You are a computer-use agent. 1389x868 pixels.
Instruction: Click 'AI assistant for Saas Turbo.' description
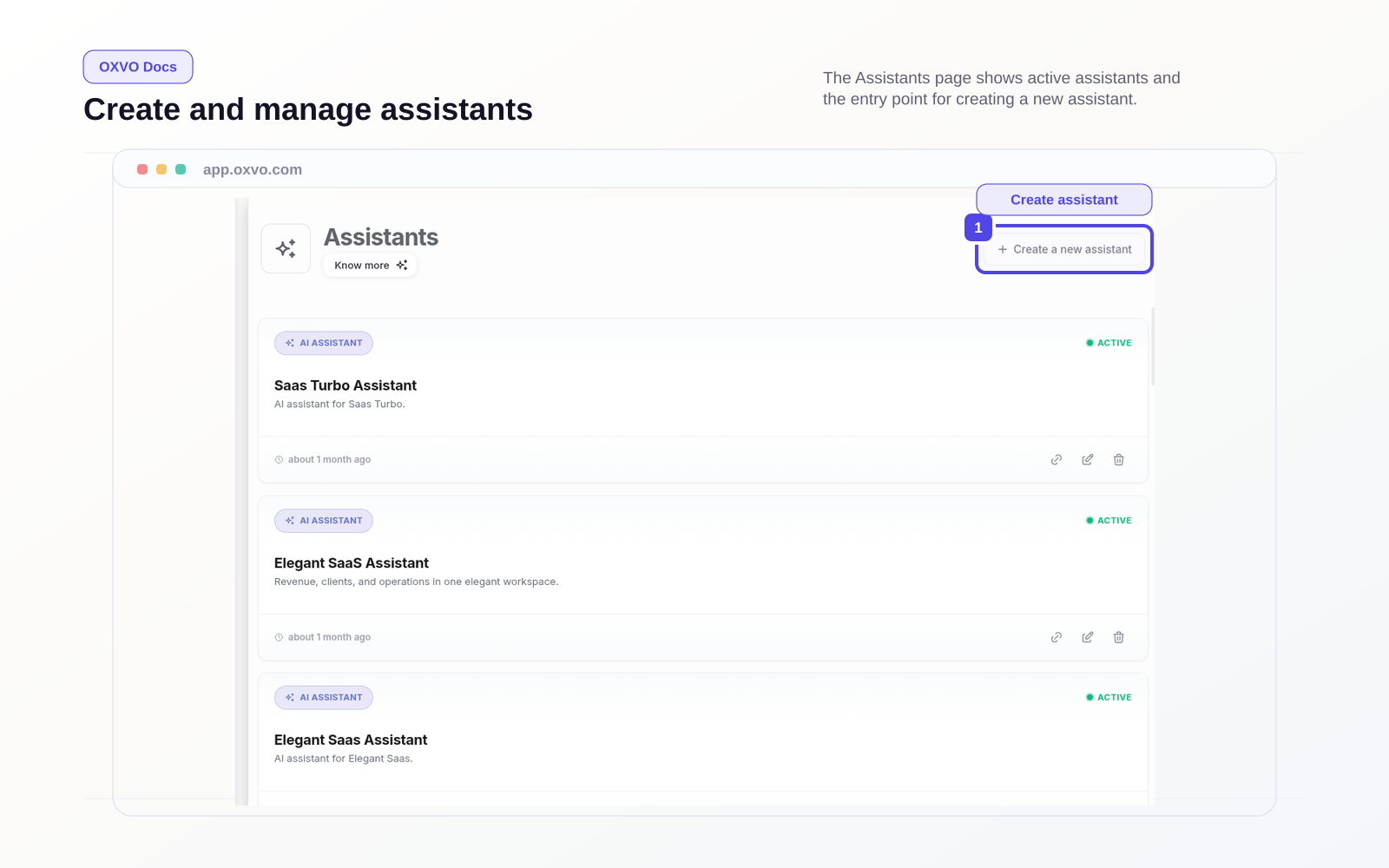tap(339, 404)
